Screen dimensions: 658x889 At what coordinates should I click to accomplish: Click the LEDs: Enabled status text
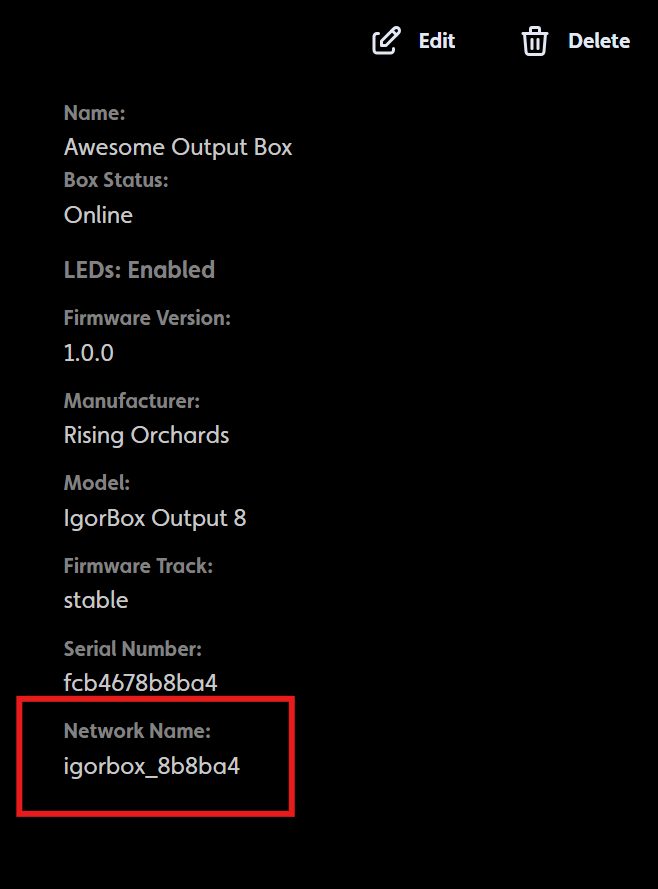139,269
